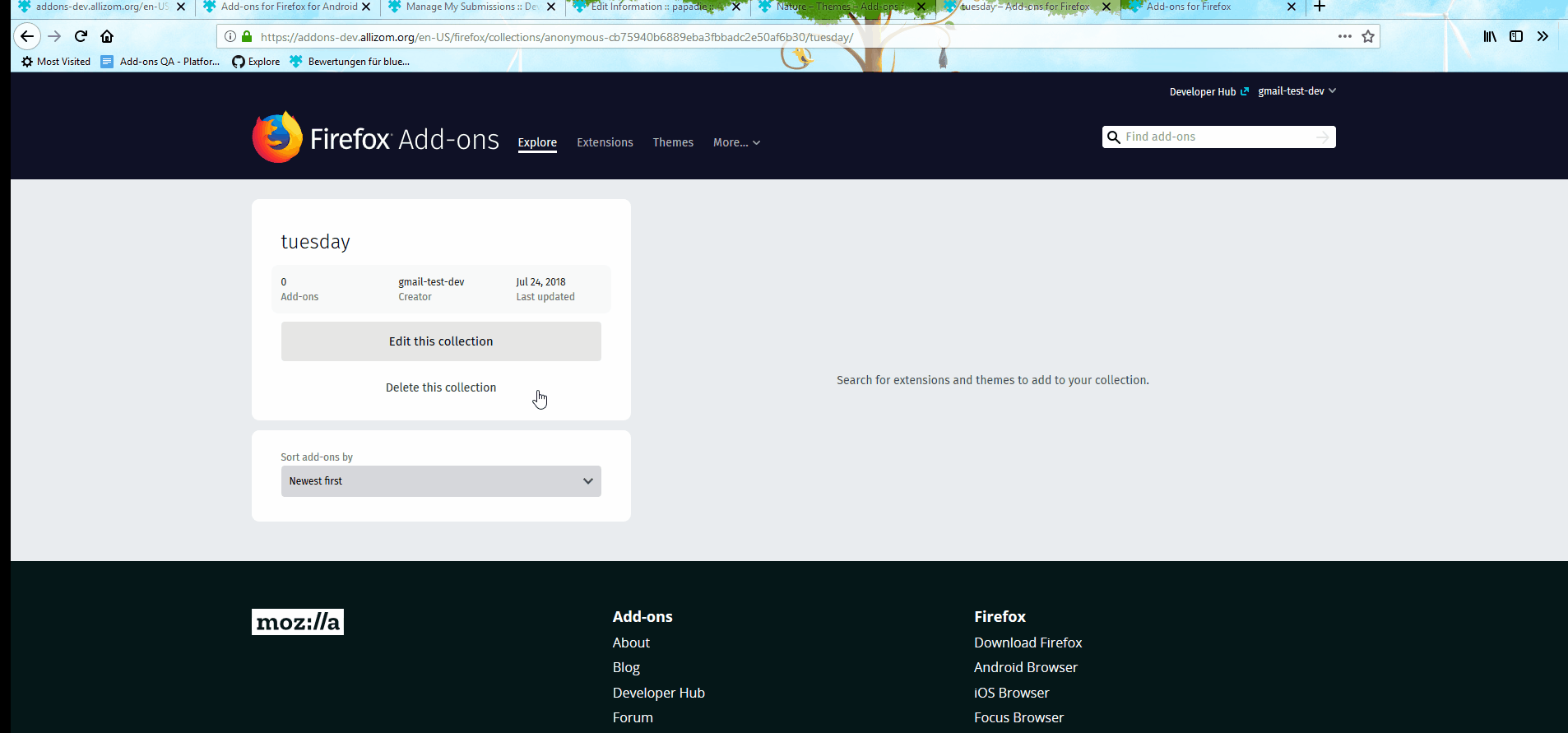Image resolution: width=1568 pixels, height=733 pixels.
Task: Submit search with the arrow icon
Action: click(1322, 137)
